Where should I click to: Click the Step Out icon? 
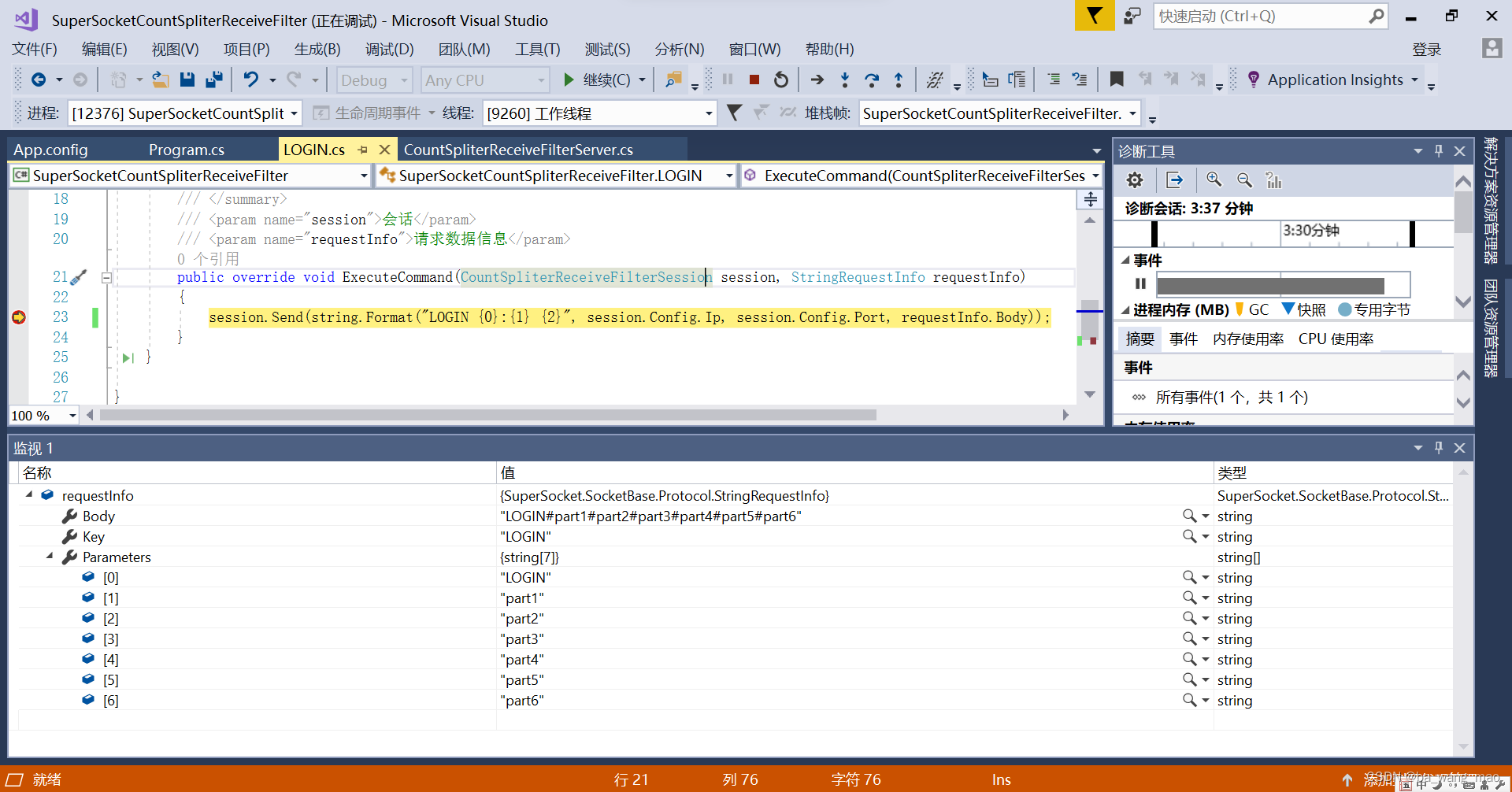point(899,80)
